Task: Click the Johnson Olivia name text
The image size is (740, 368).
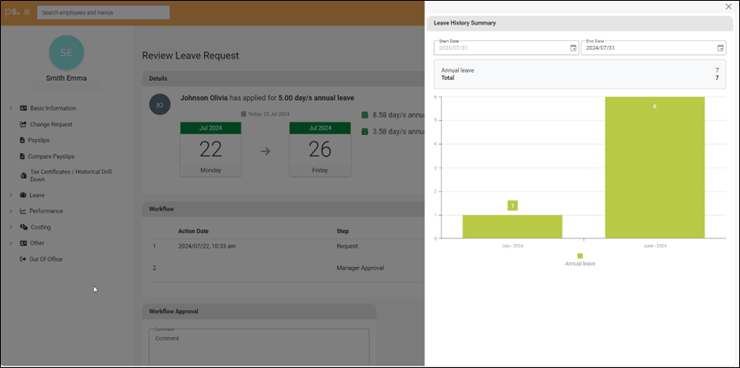Action: pyautogui.click(x=204, y=98)
